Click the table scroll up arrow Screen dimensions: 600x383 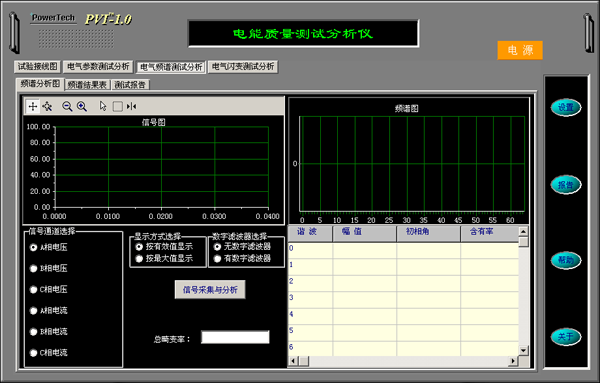[523, 231]
